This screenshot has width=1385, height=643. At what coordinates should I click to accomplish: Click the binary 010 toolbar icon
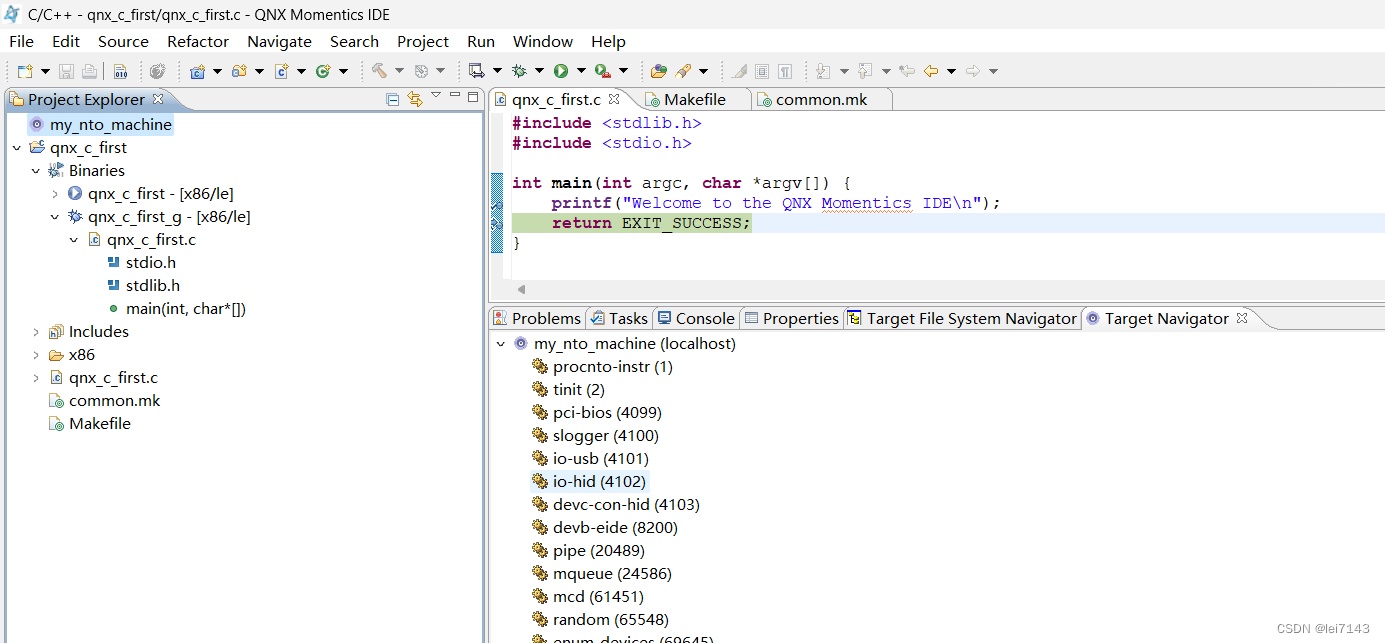[120, 71]
